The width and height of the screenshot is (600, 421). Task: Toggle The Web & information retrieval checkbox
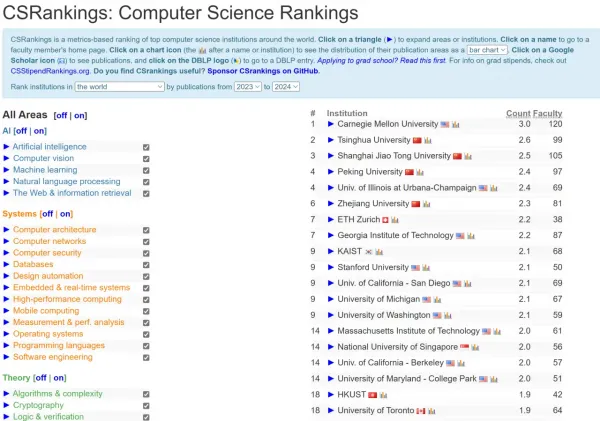pos(146,194)
